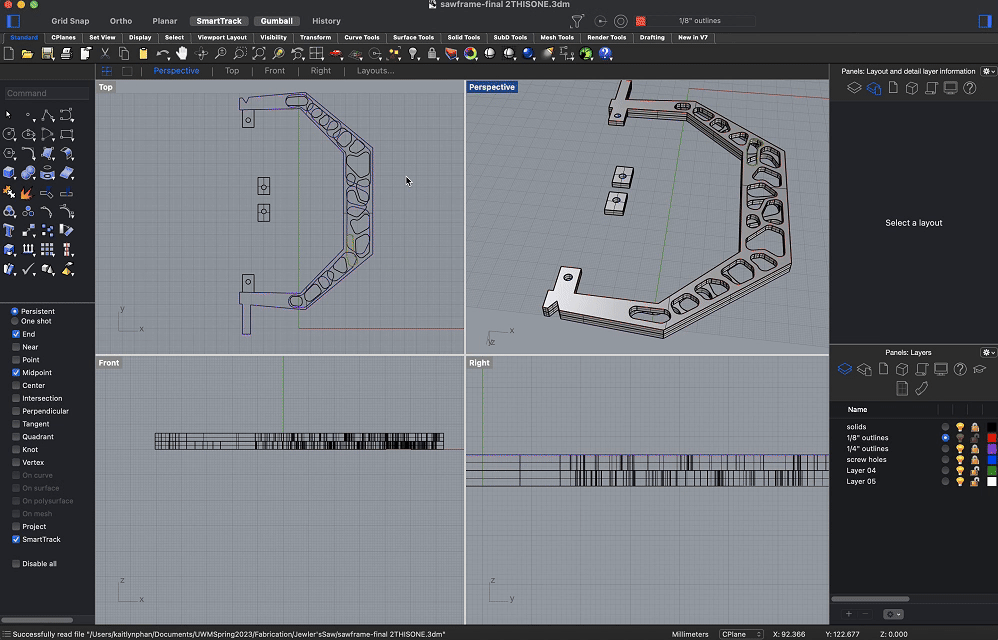998x640 pixels.
Task: Click the color wheel Object Properties icon
Action: pyautogui.click(x=470, y=54)
